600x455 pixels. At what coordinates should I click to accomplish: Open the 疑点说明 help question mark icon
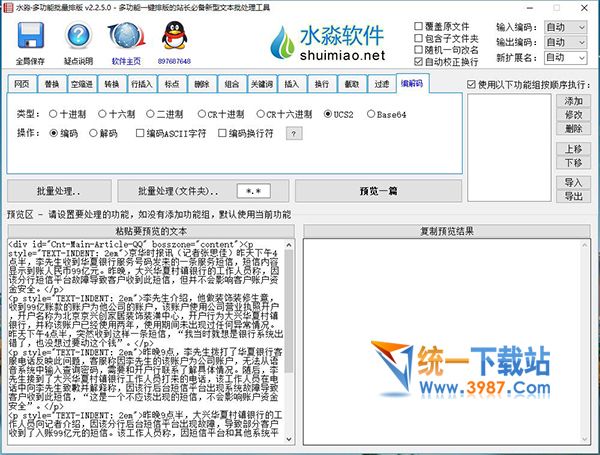point(78,36)
